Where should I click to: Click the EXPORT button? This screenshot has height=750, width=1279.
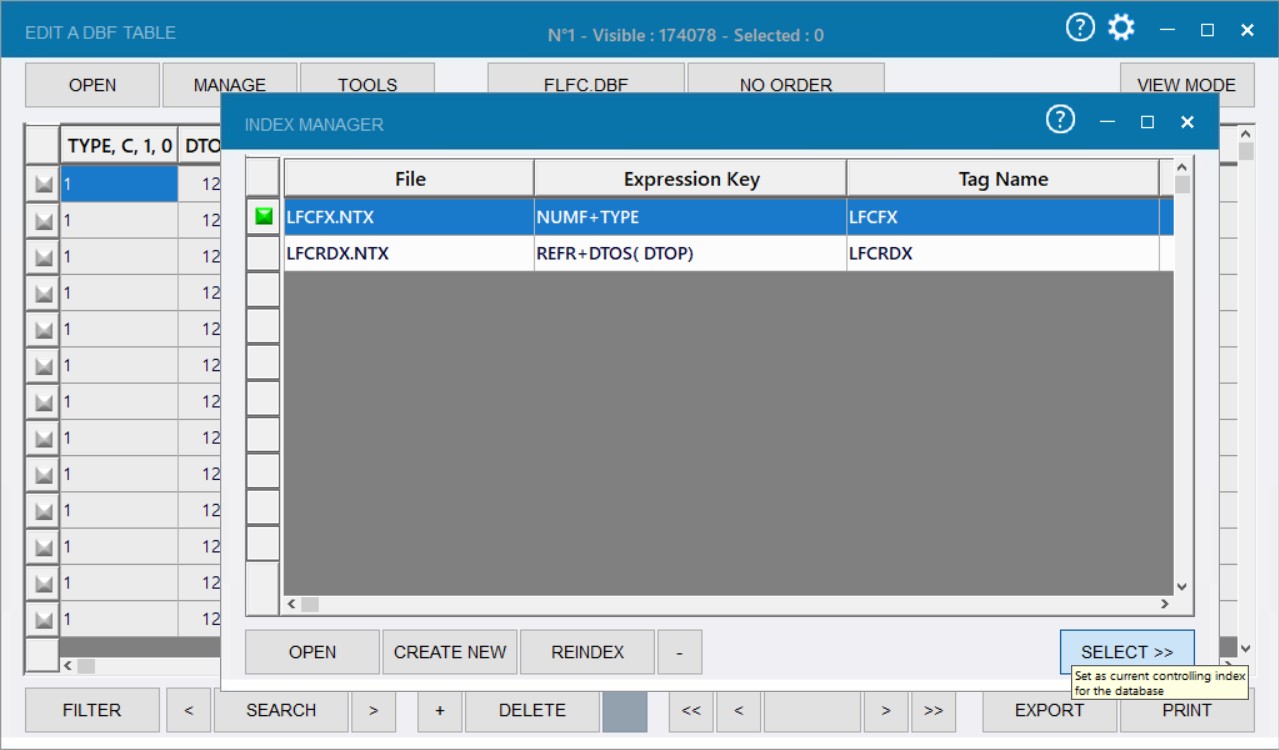[x=1049, y=710]
